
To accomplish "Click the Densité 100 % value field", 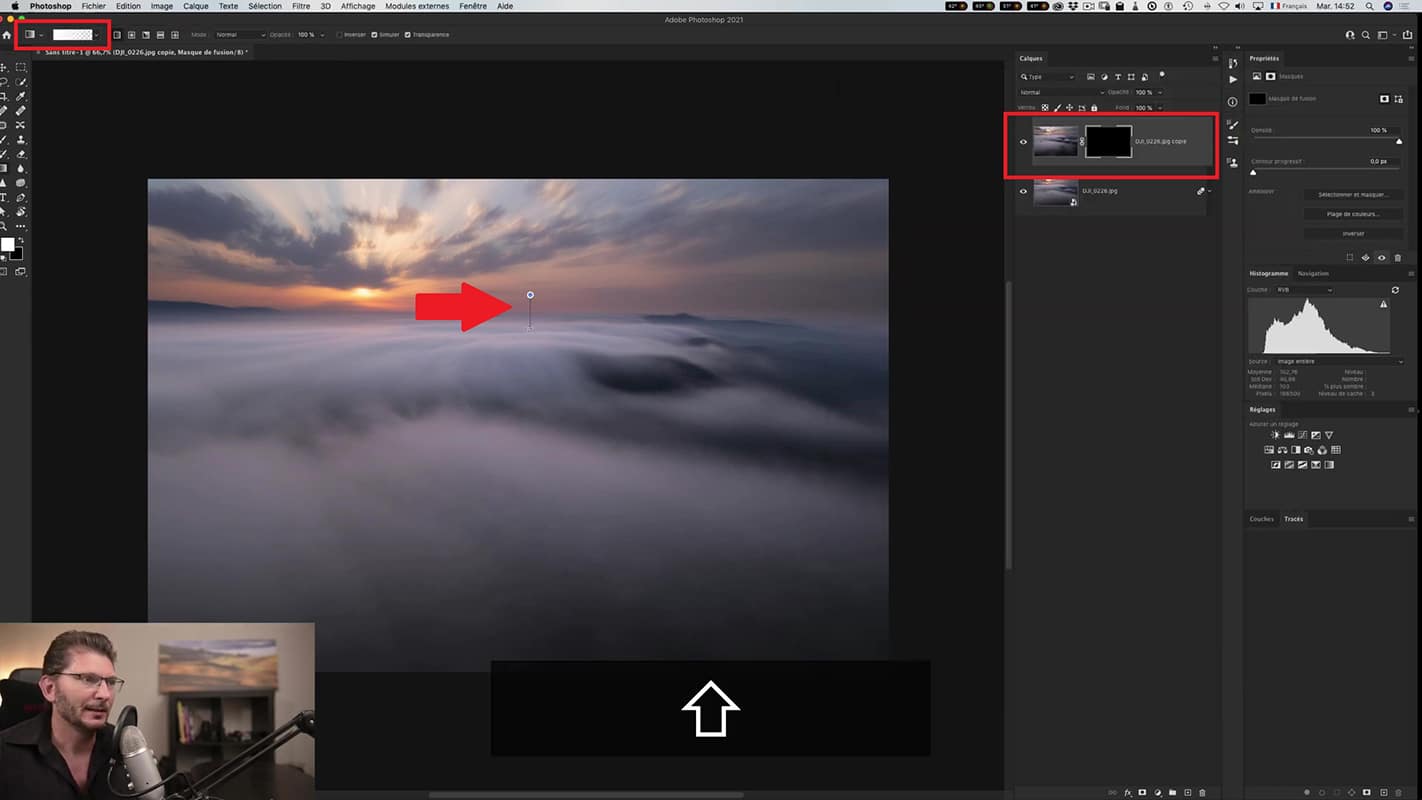I will coord(1379,130).
